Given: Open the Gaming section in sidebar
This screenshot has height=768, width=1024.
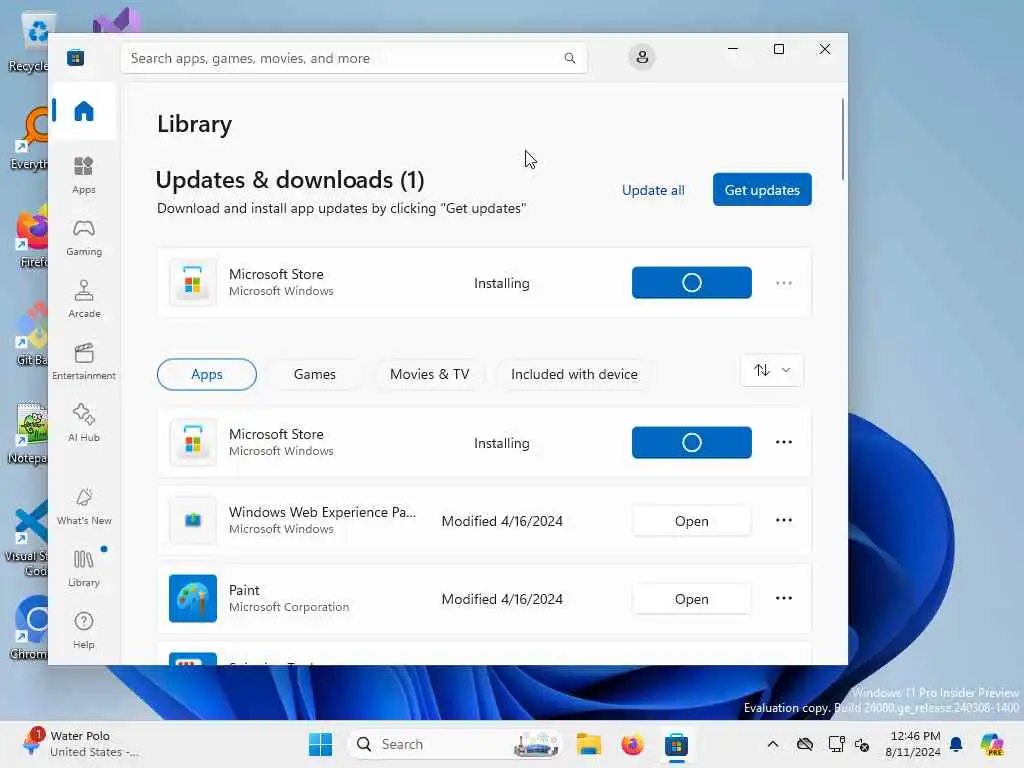Looking at the screenshot, I should (x=84, y=237).
